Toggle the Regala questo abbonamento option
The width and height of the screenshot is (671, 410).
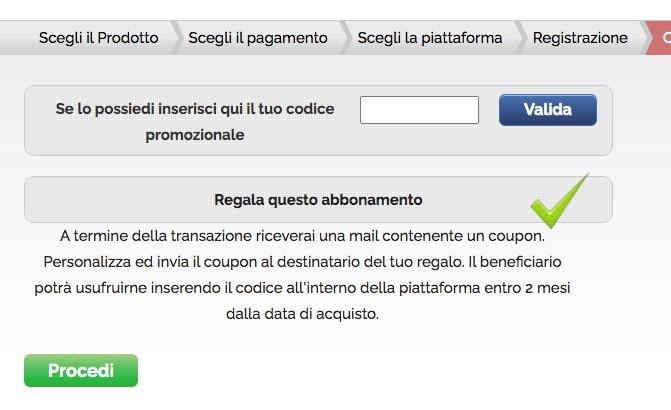coord(318,200)
